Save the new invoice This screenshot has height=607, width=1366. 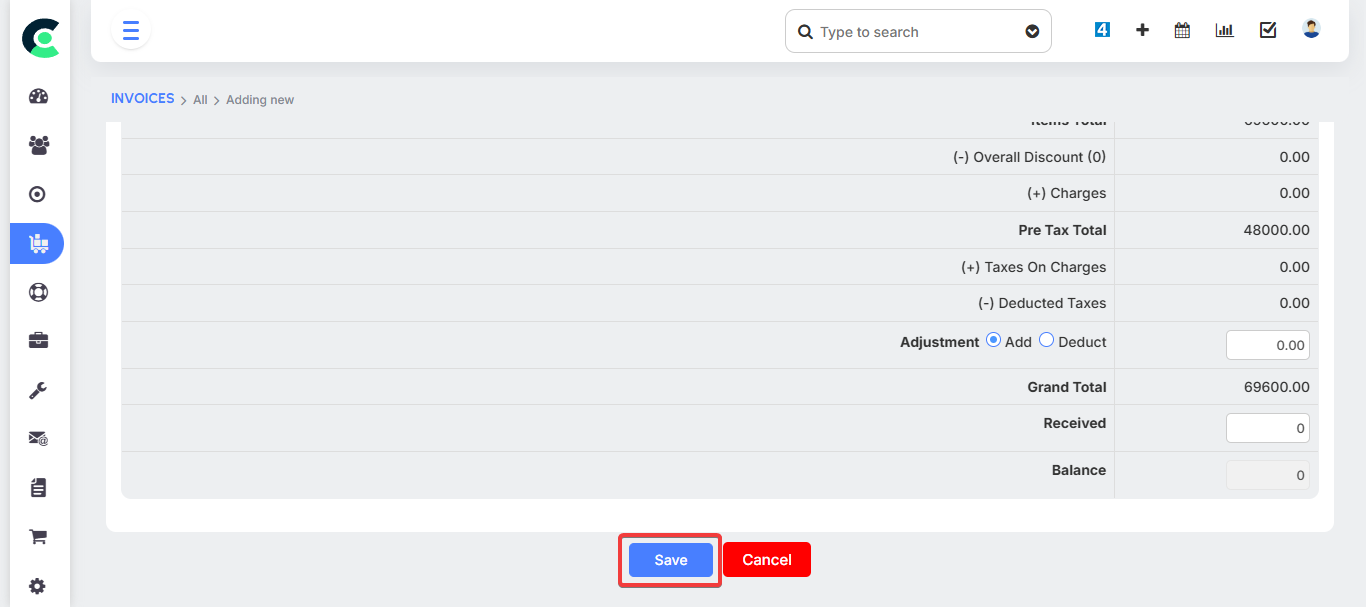pos(669,559)
